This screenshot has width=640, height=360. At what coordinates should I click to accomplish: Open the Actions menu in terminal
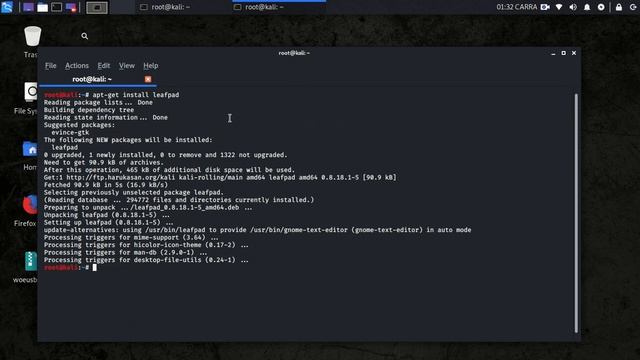tap(77, 65)
